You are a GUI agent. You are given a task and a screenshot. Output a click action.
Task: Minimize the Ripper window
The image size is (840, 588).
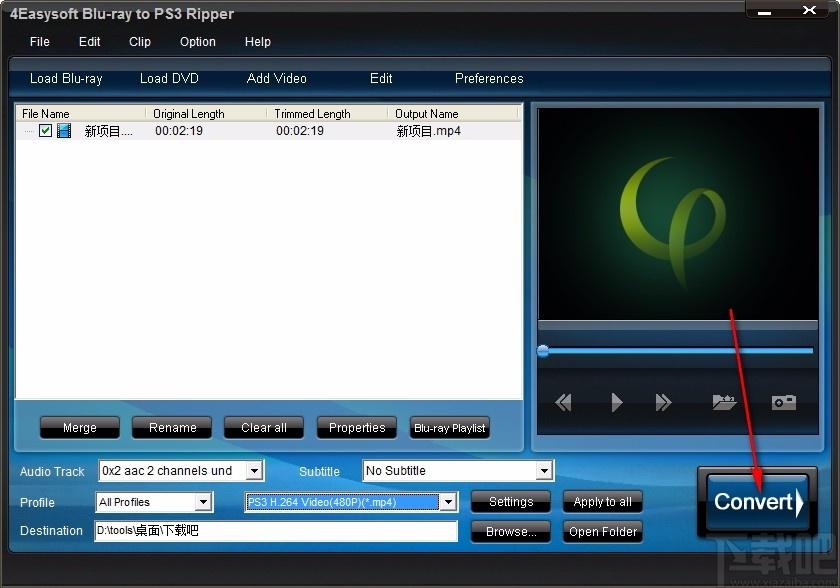764,11
